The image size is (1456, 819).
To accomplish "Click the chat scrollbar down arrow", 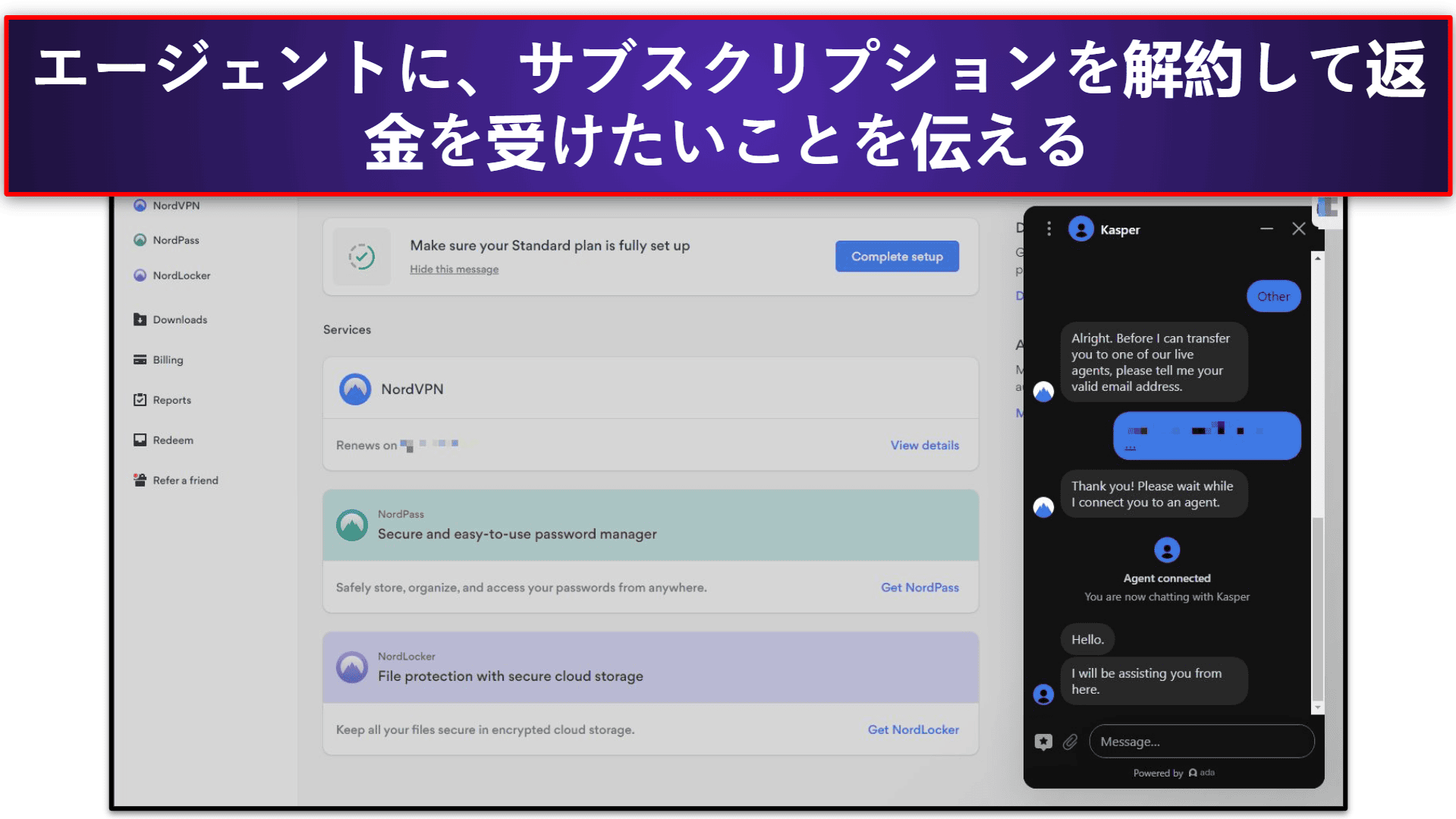I will coord(1318,707).
